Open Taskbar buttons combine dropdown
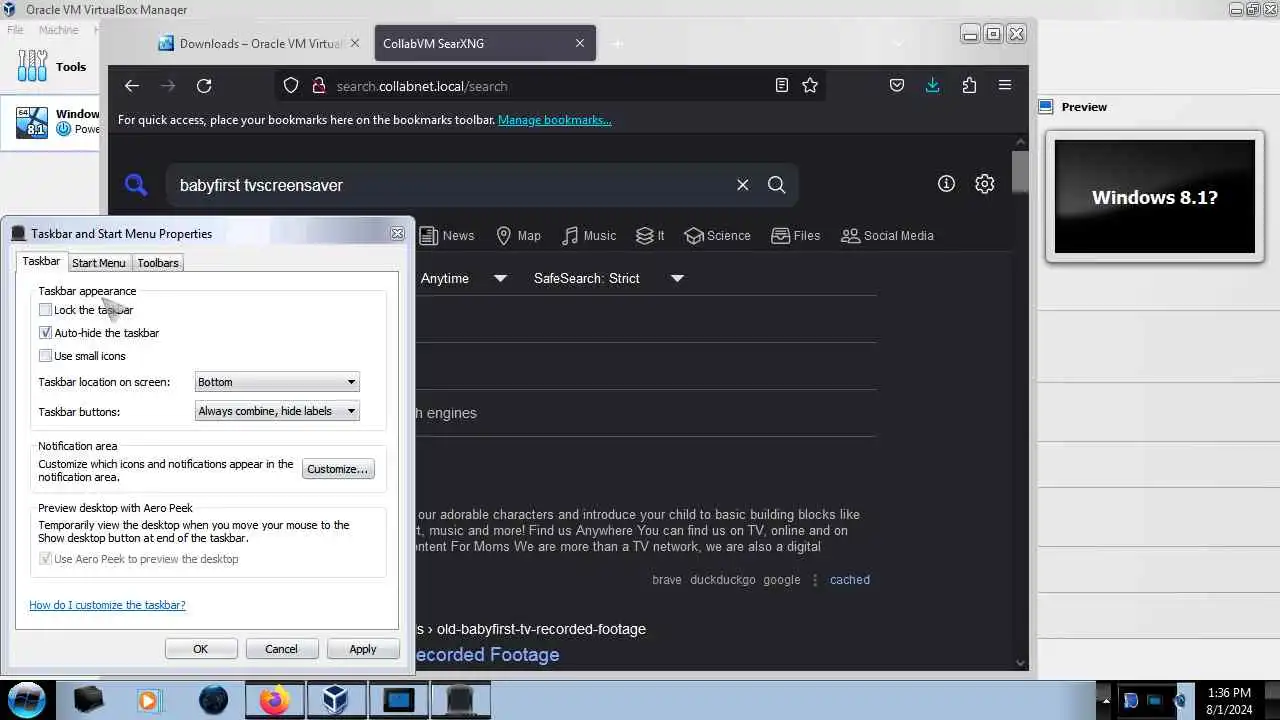Viewport: 1280px width, 720px height. [x=277, y=411]
